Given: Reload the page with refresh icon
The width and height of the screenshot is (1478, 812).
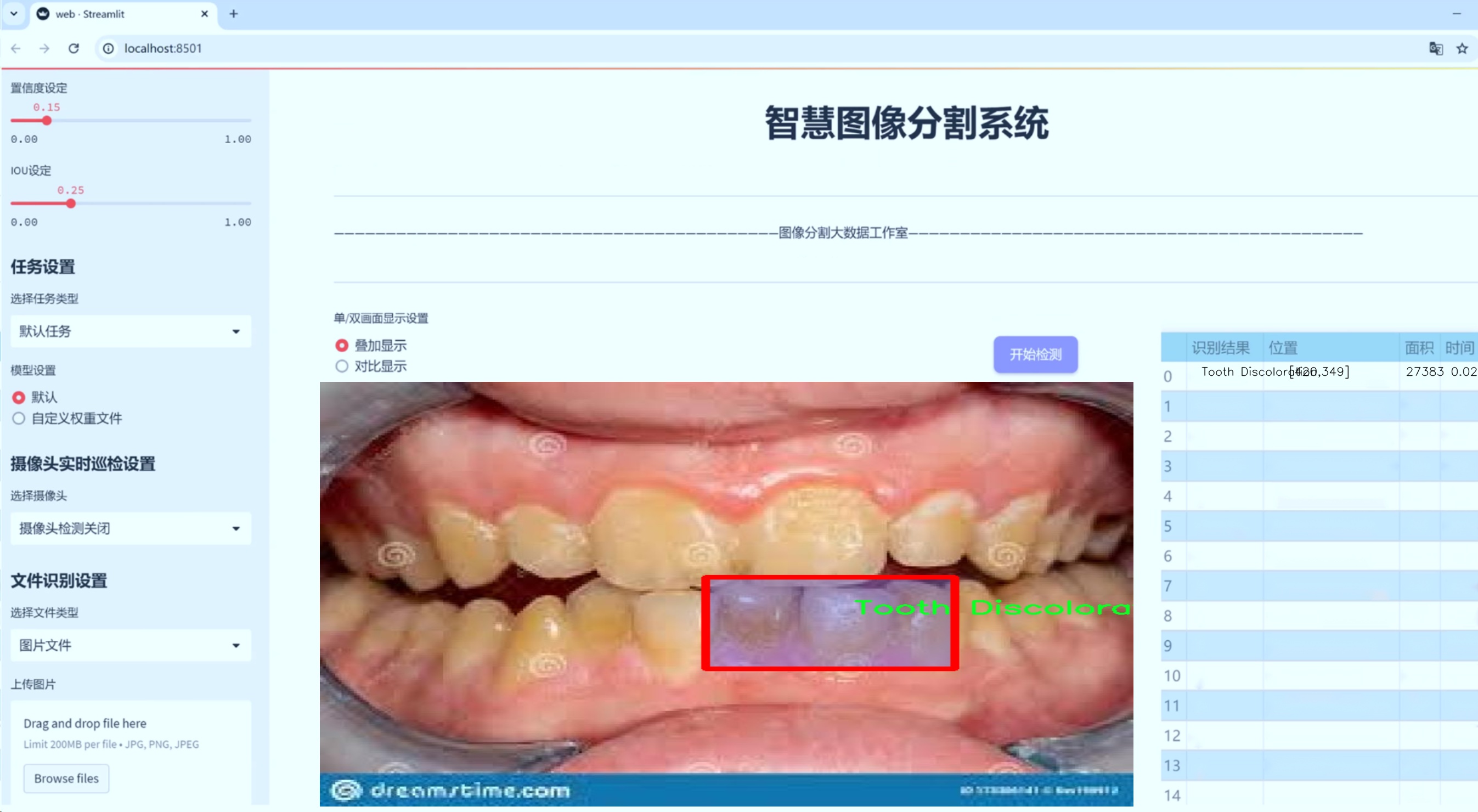Looking at the screenshot, I should pyautogui.click(x=74, y=48).
